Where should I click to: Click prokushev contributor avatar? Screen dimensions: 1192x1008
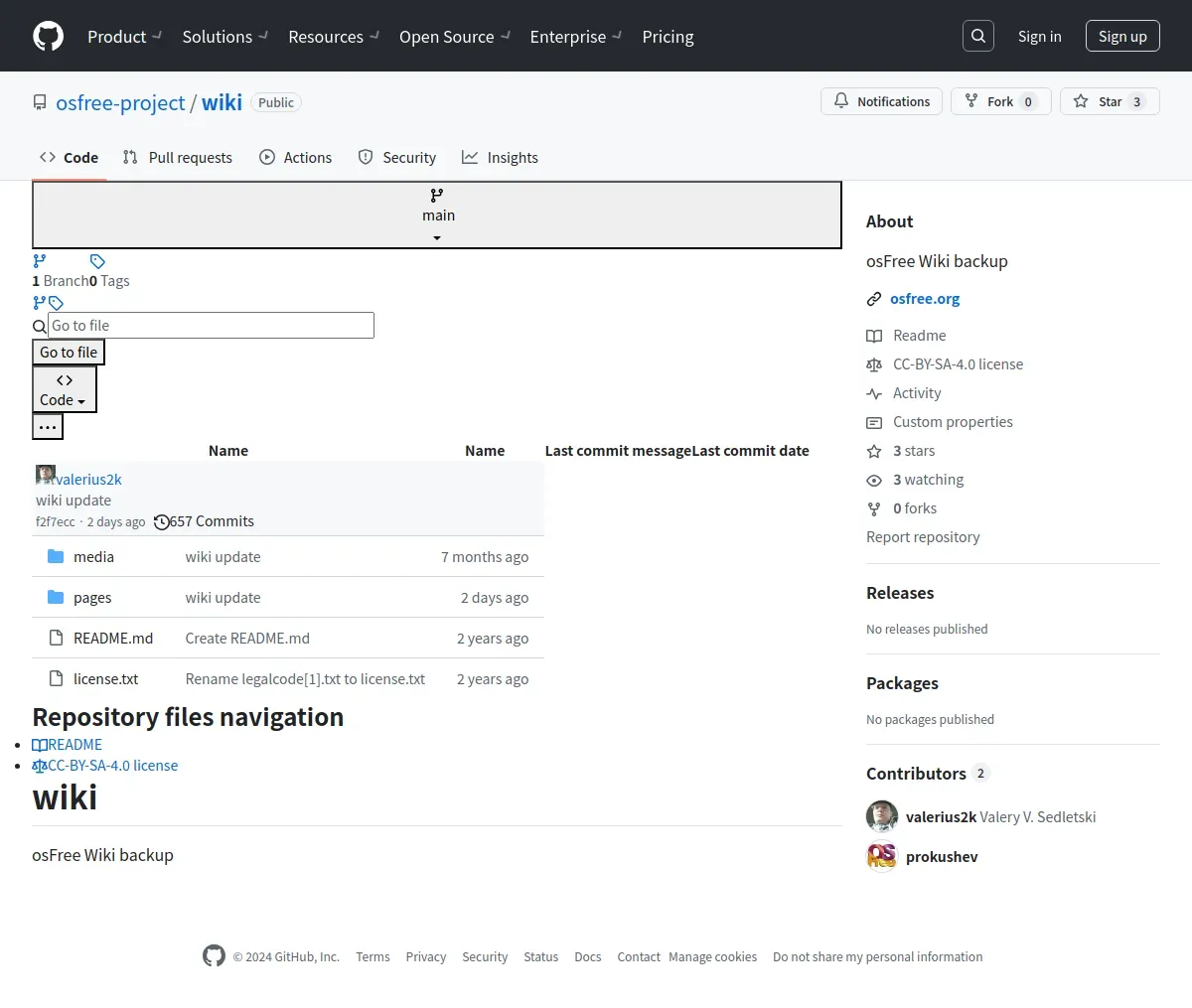coord(882,856)
